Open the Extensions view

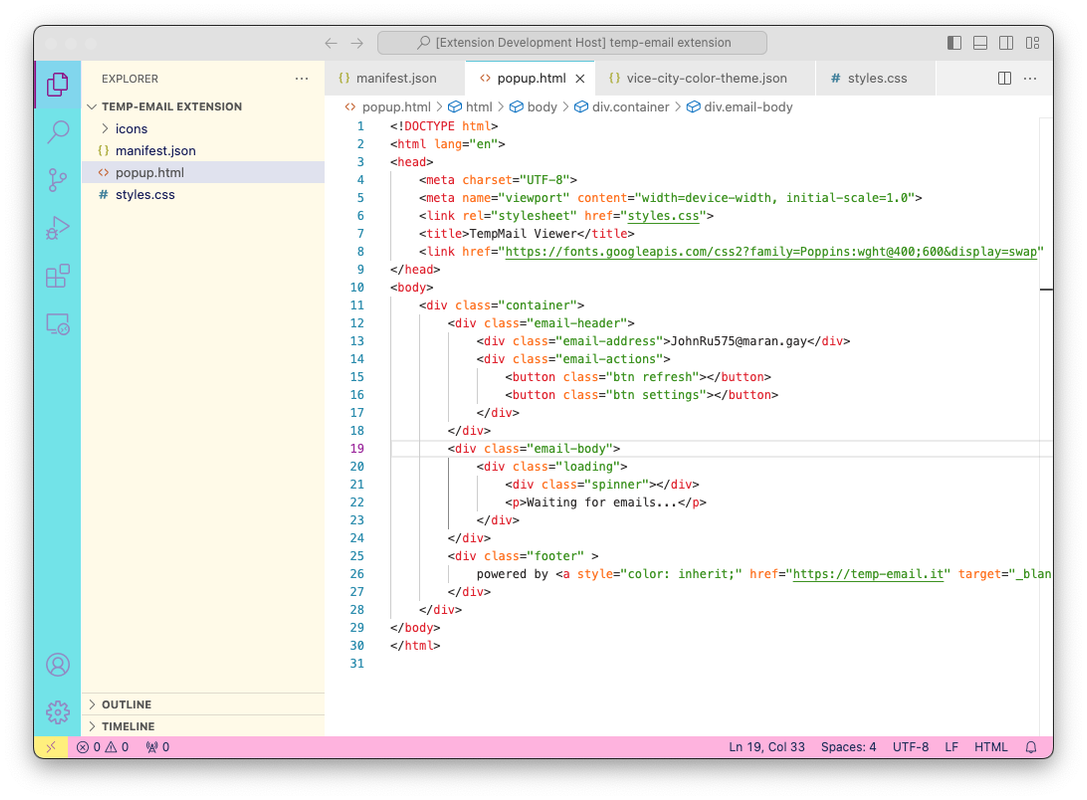tap(58, 275)
